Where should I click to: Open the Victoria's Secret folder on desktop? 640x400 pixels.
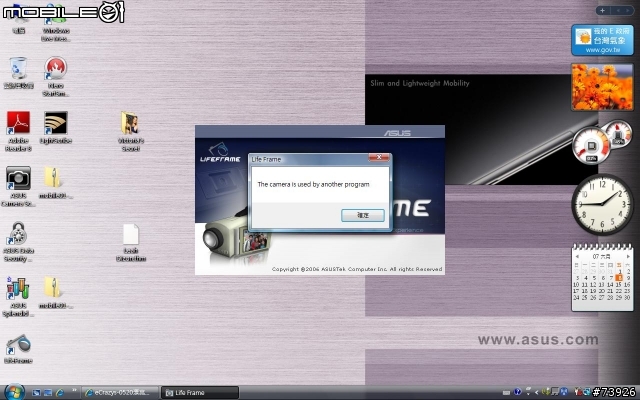131,131
